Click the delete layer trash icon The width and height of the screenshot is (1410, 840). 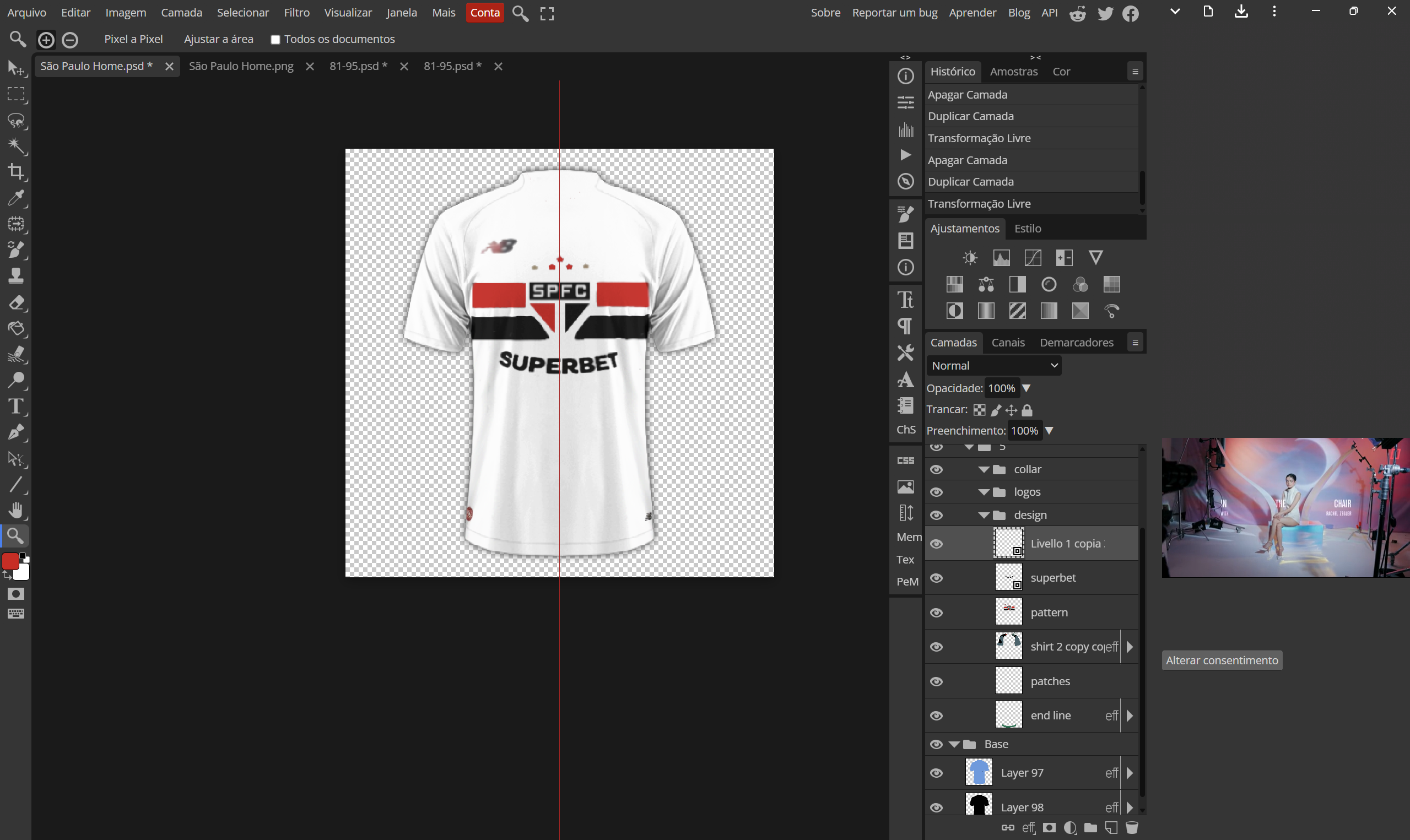tap(1132, 827)
